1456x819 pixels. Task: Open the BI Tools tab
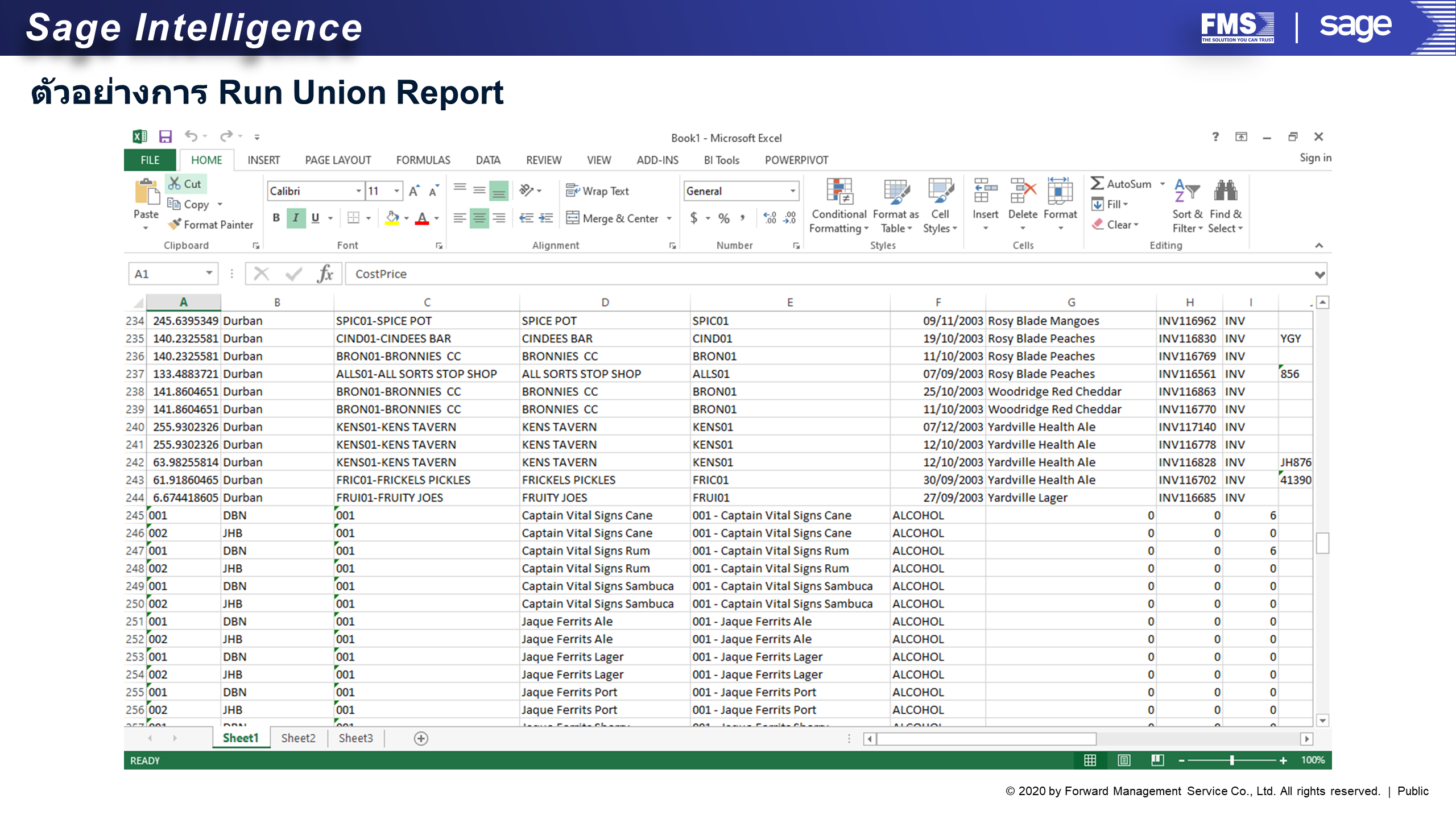click(721, 160)
